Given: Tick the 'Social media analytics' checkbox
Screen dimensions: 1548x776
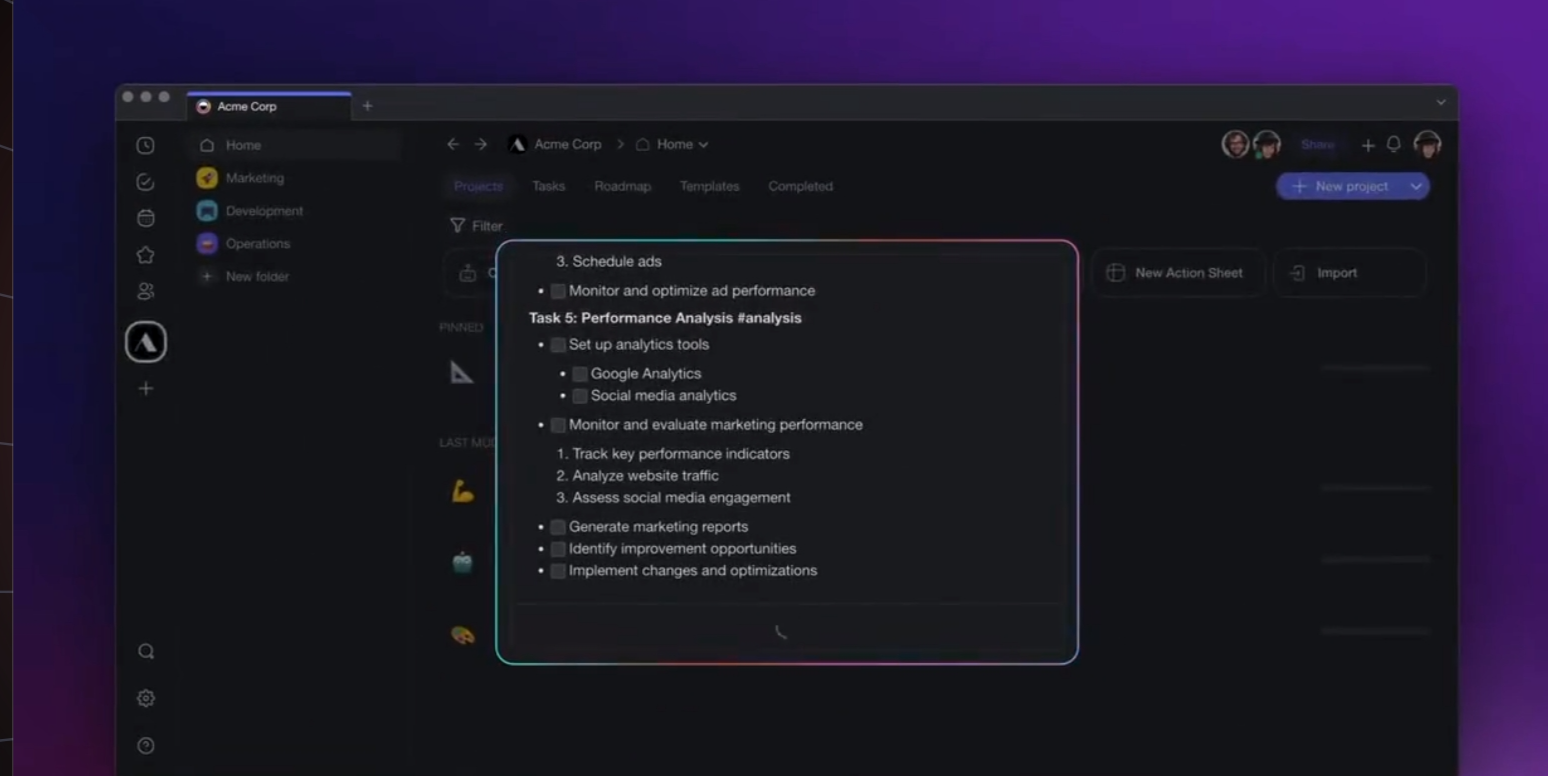Looking at the screenshot, I should [580, 396].
